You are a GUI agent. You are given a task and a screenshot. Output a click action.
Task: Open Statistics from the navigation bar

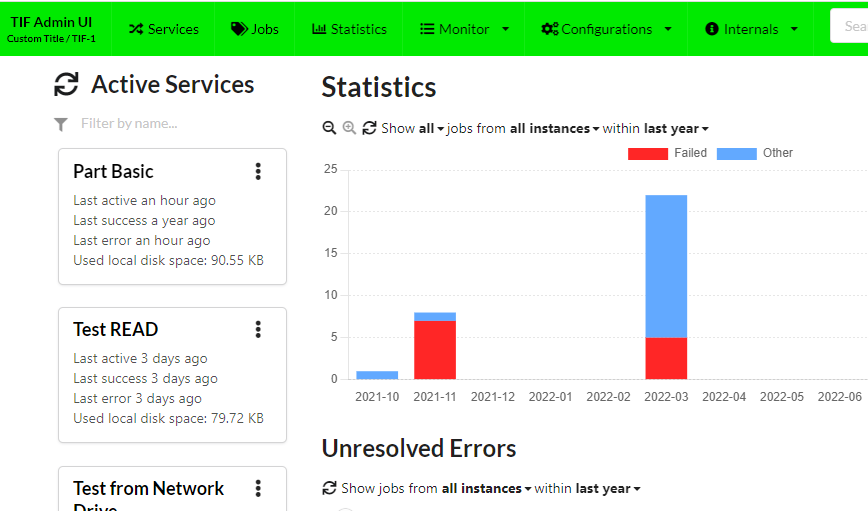click(x=349, y=29)
